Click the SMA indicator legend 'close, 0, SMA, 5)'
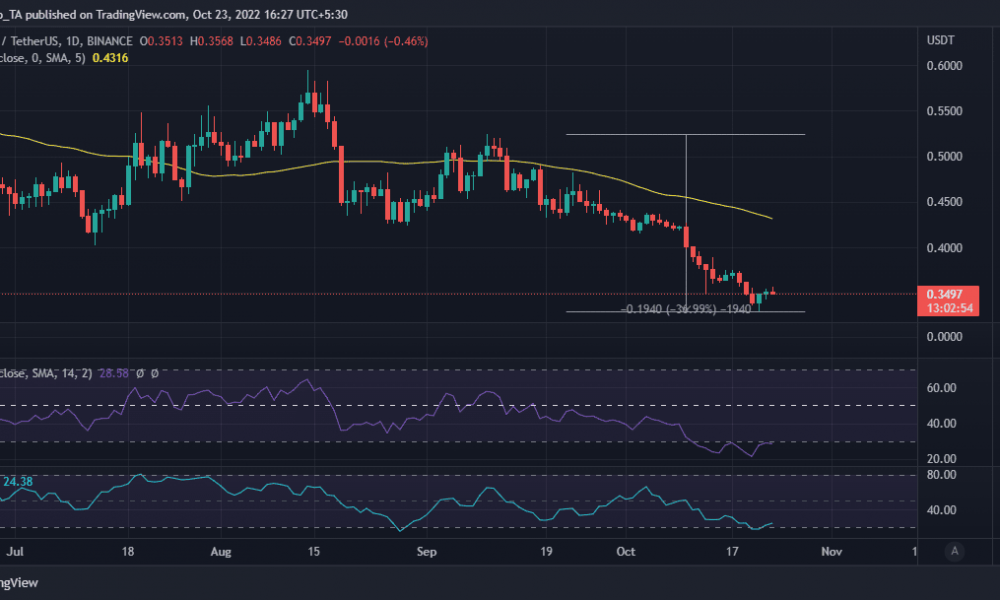This screenshot has height=600, width=1000. 43,58
